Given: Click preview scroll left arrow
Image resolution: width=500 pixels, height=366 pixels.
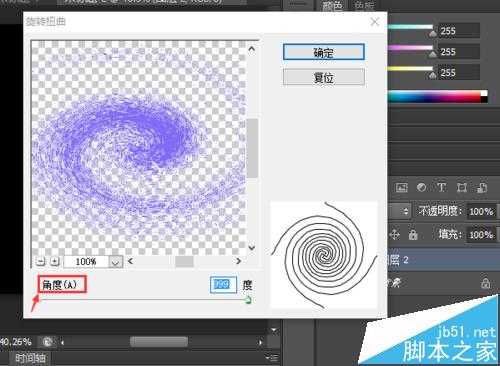Looking at the screenshot, I should [x=131, y=261].
